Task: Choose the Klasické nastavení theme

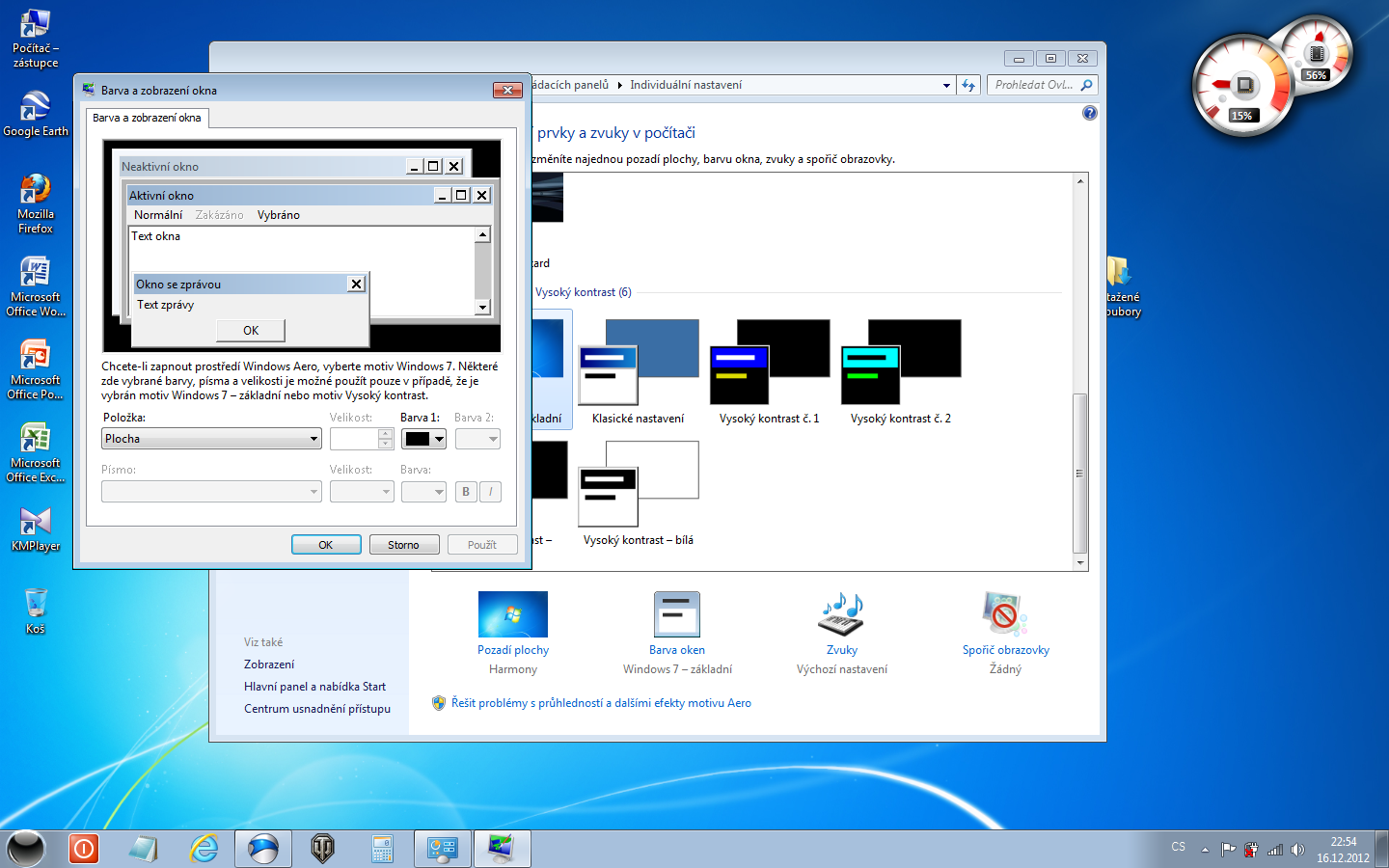Action: coord(638,373)
